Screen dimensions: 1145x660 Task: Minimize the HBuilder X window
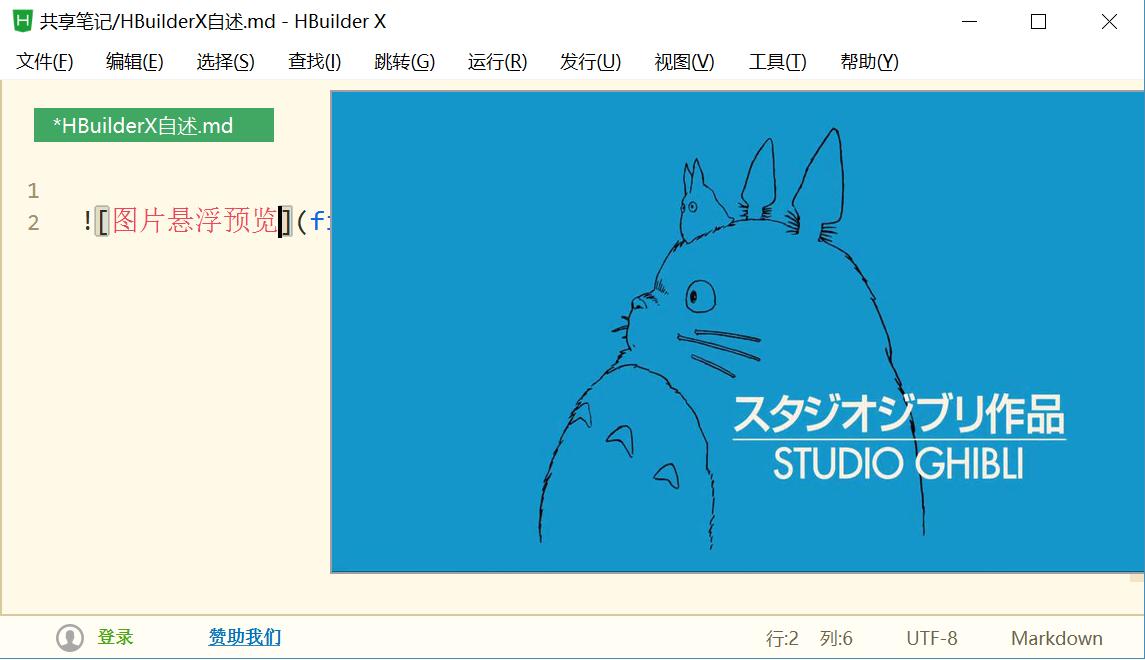pos(970,21)
